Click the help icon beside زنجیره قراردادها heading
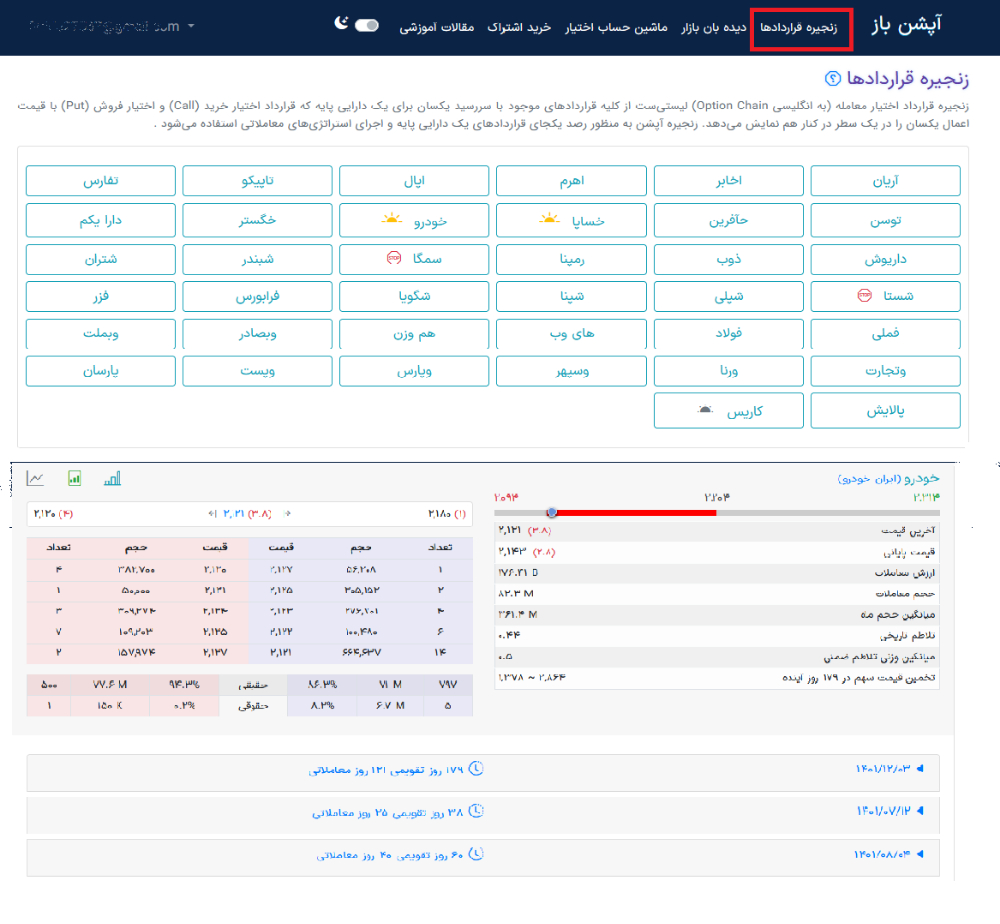The height and width of the screenshot is (924, 1000). [x=832, y=78]
